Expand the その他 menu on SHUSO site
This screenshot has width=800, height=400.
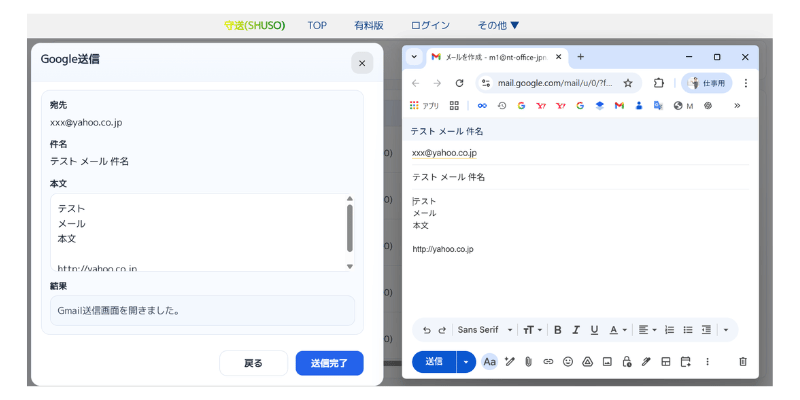pos(498,26)
